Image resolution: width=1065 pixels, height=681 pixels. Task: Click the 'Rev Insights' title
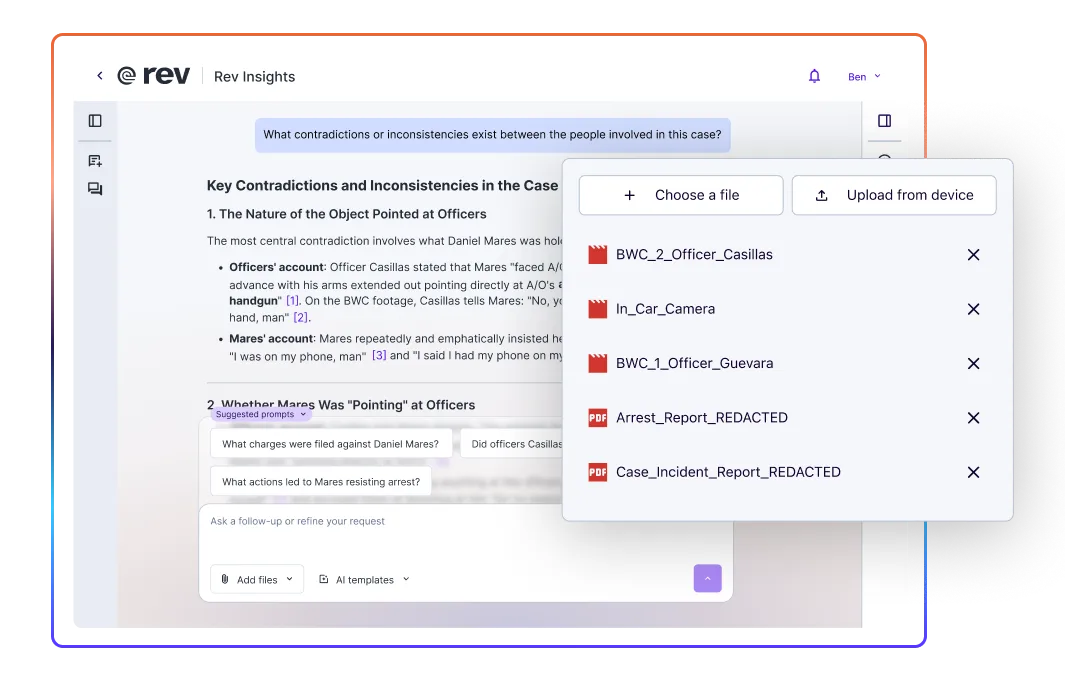[x=254, y=77]
